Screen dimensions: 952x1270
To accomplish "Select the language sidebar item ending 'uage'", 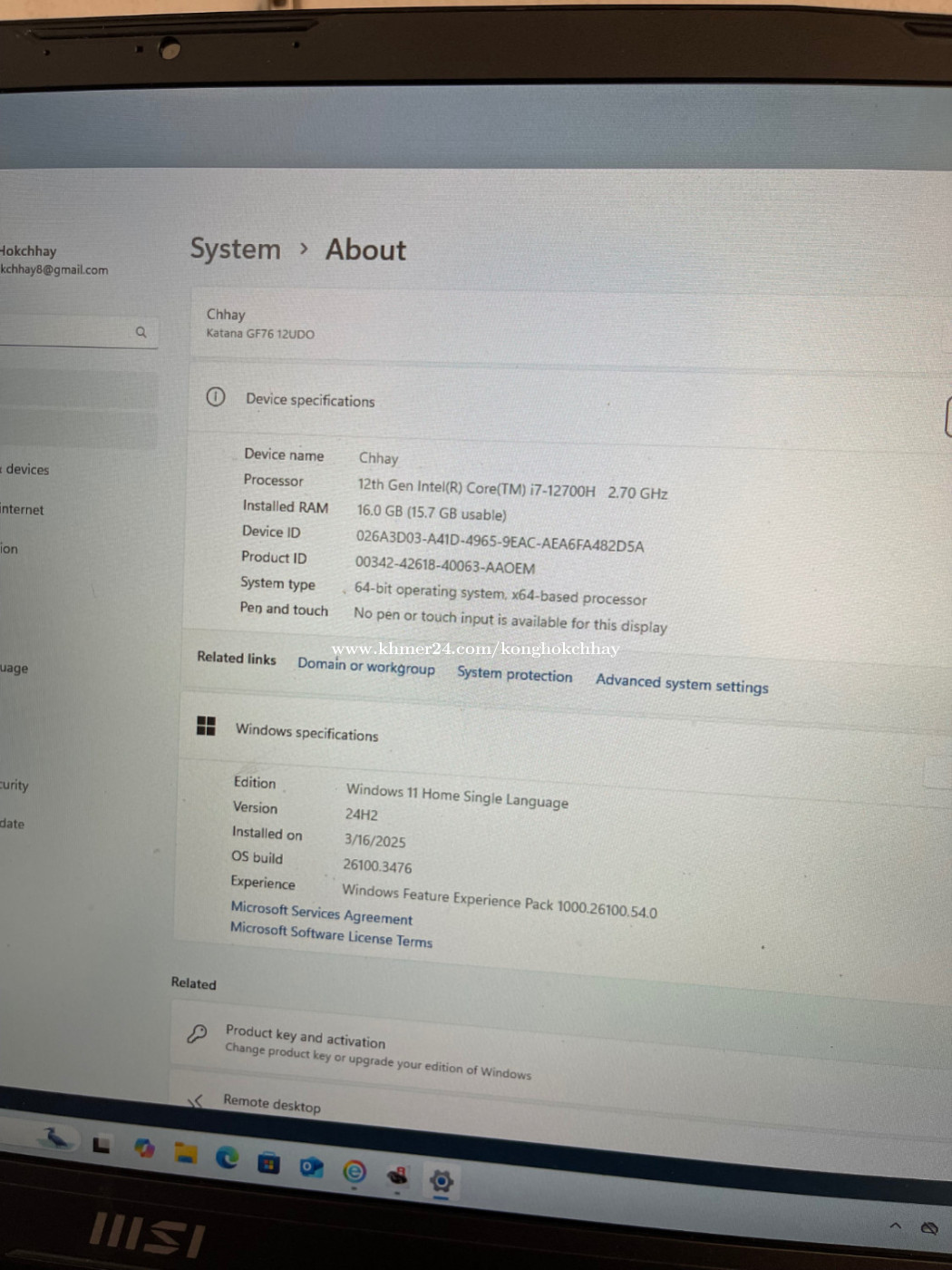I will (15, 668).
